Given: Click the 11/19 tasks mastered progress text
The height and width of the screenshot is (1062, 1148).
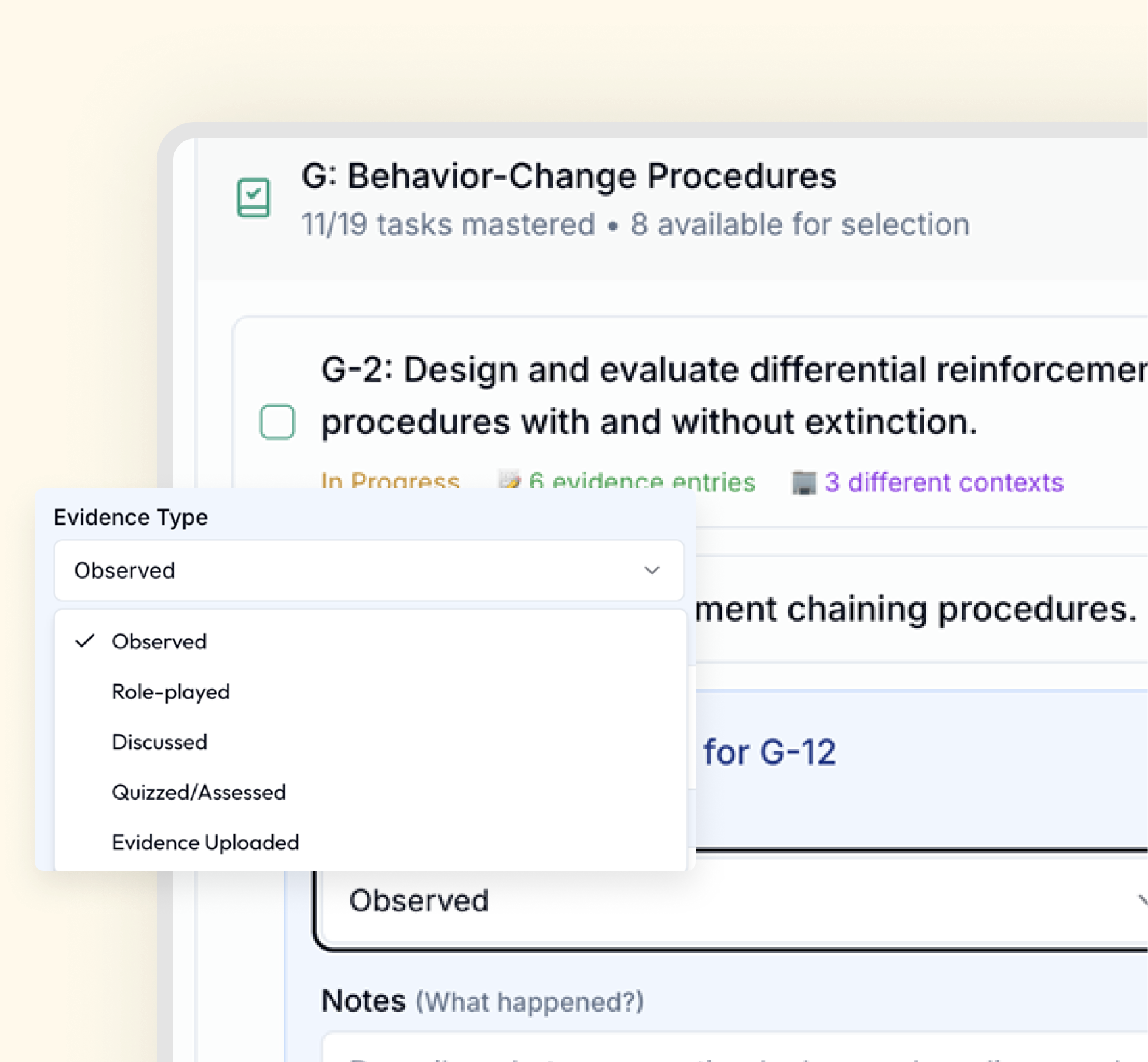Looking at the screenshot, I should [x=448, y=223].
